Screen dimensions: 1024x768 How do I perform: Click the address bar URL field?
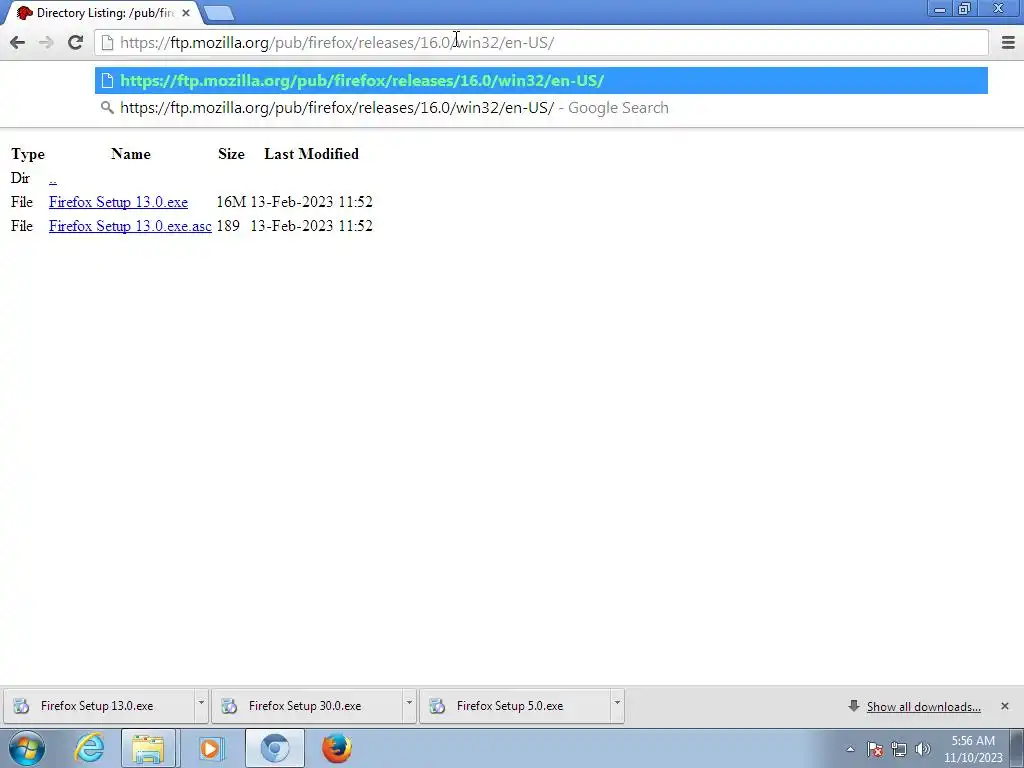click(x=541, y=42)
